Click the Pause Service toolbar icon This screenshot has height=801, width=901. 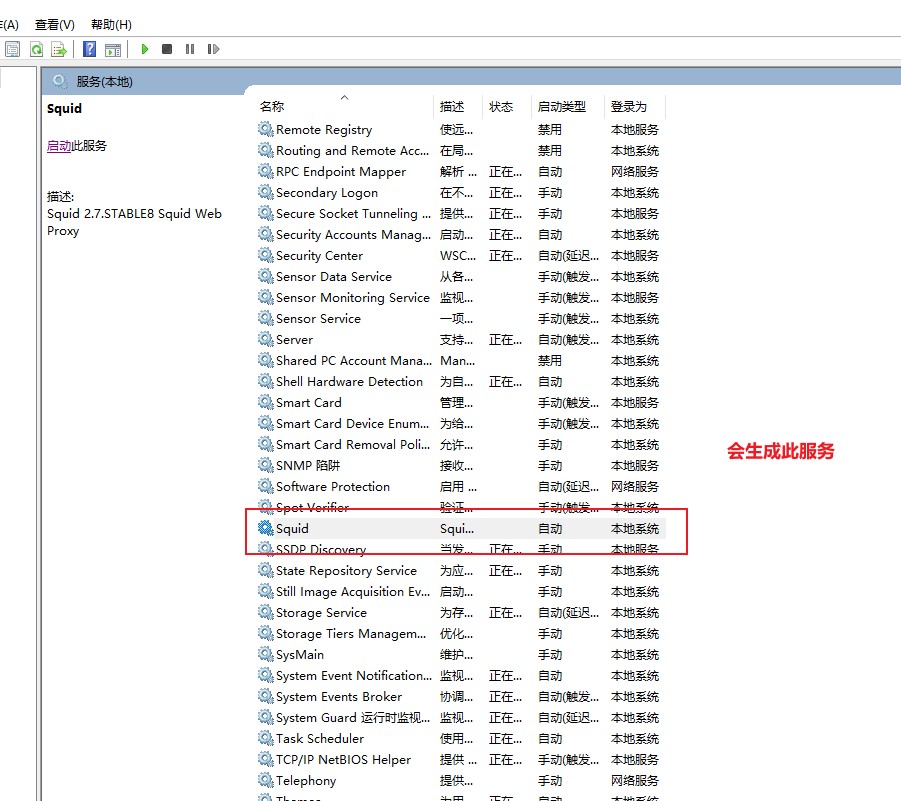(190, 49)
